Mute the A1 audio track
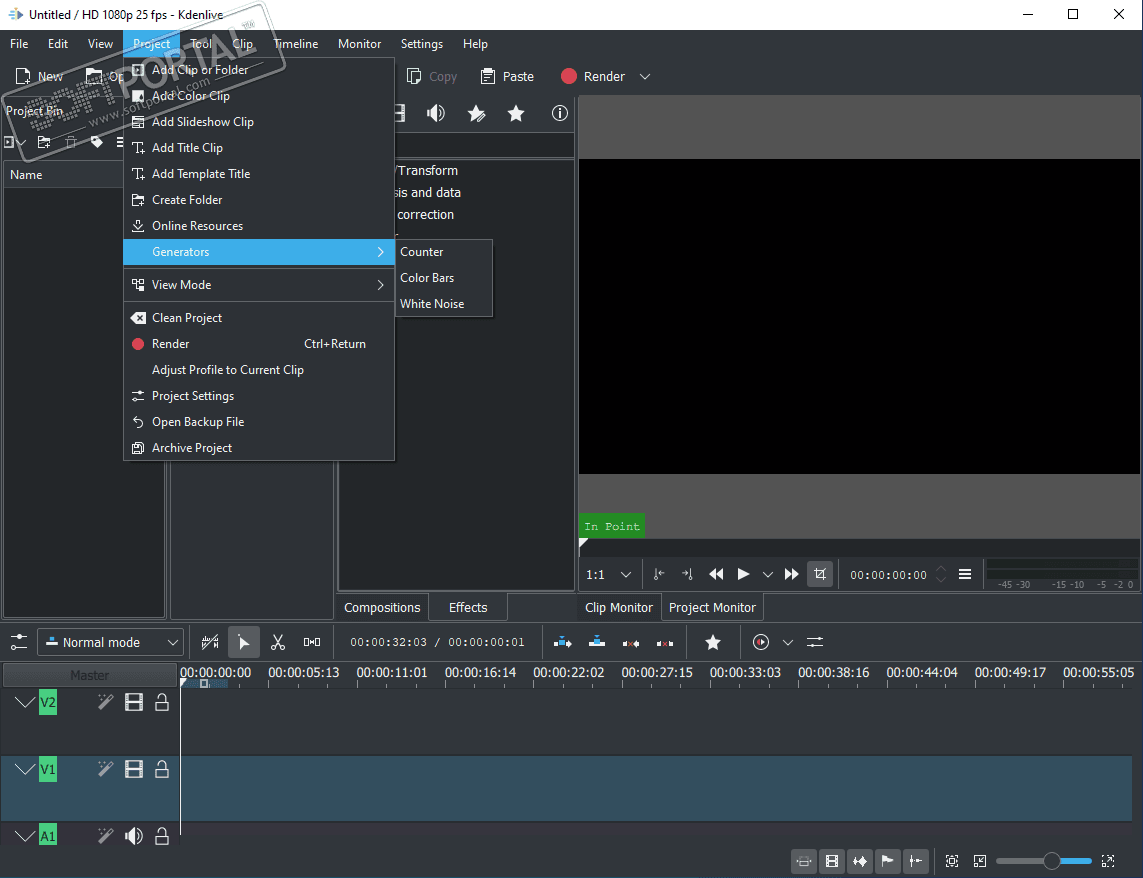The width and height of the screenshot is (1143, 878). tap(134, 836)
